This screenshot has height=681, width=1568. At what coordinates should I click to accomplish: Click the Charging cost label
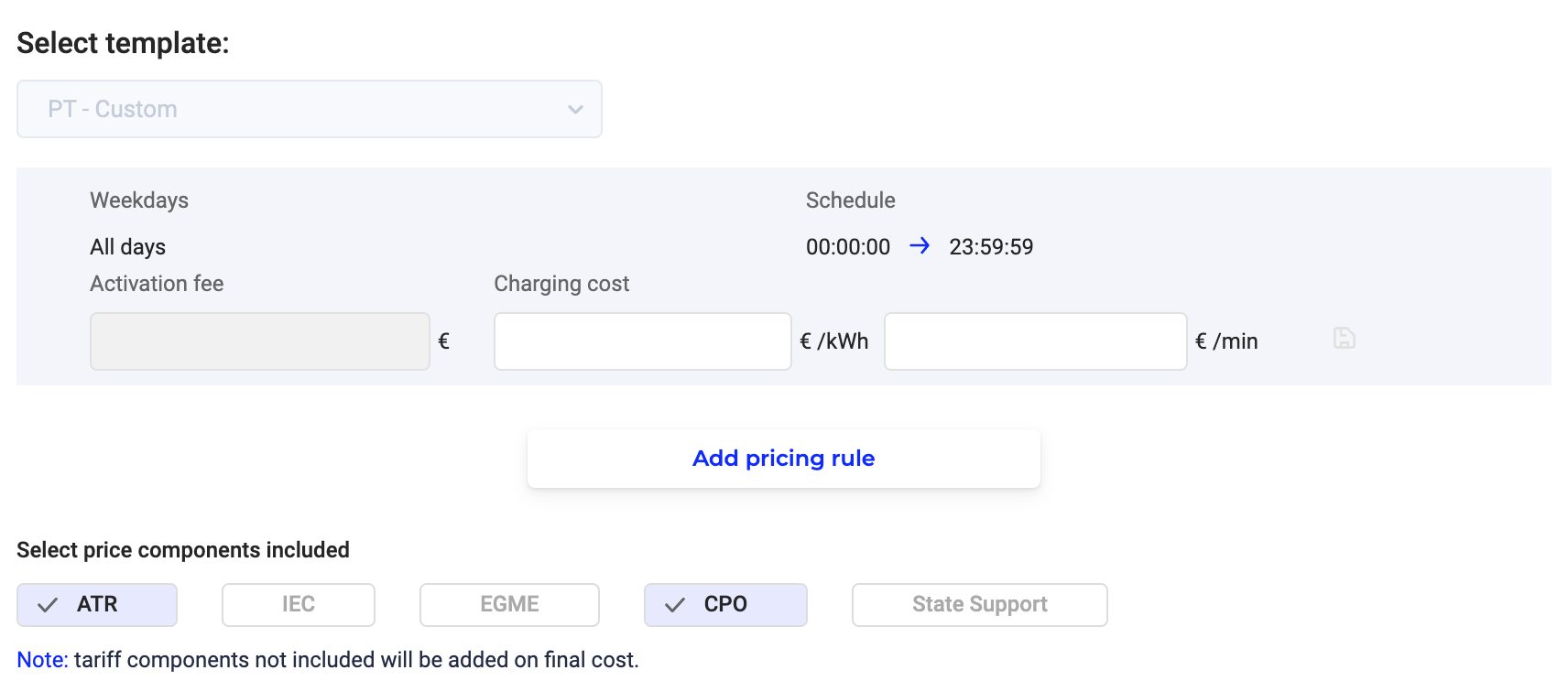click(561, 284)
